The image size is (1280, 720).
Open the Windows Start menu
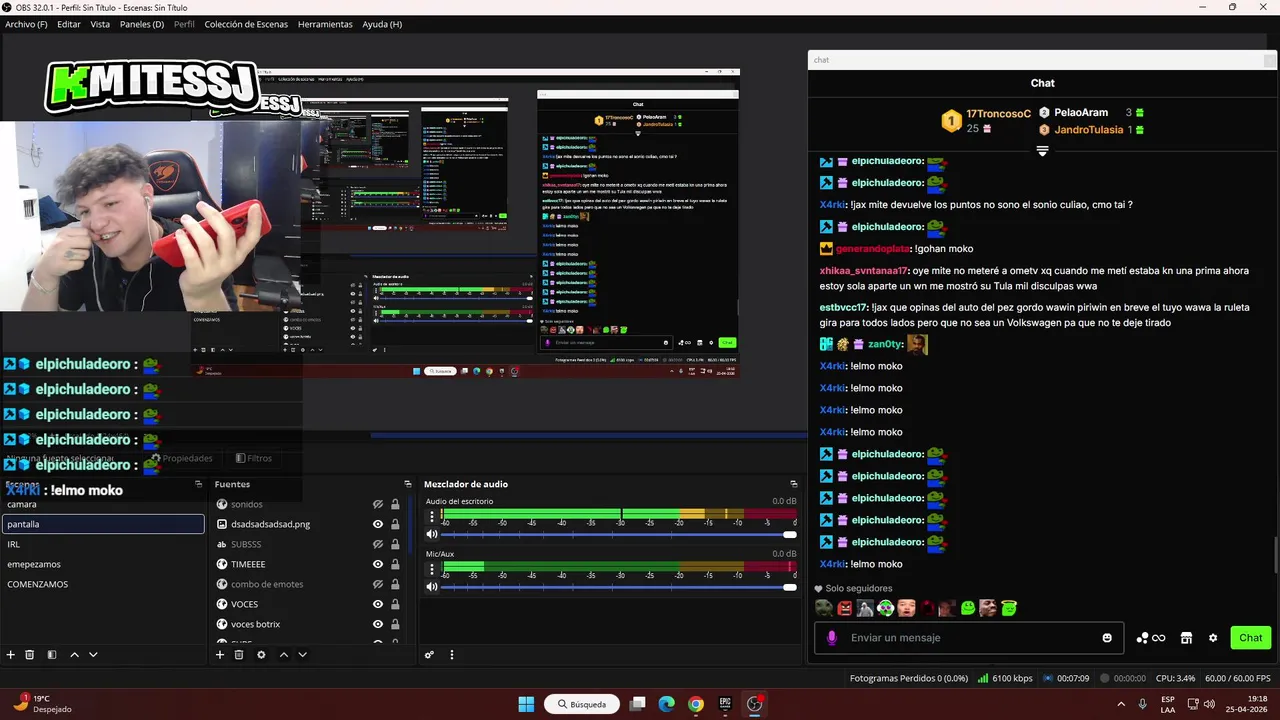click(x=526, y=704)
